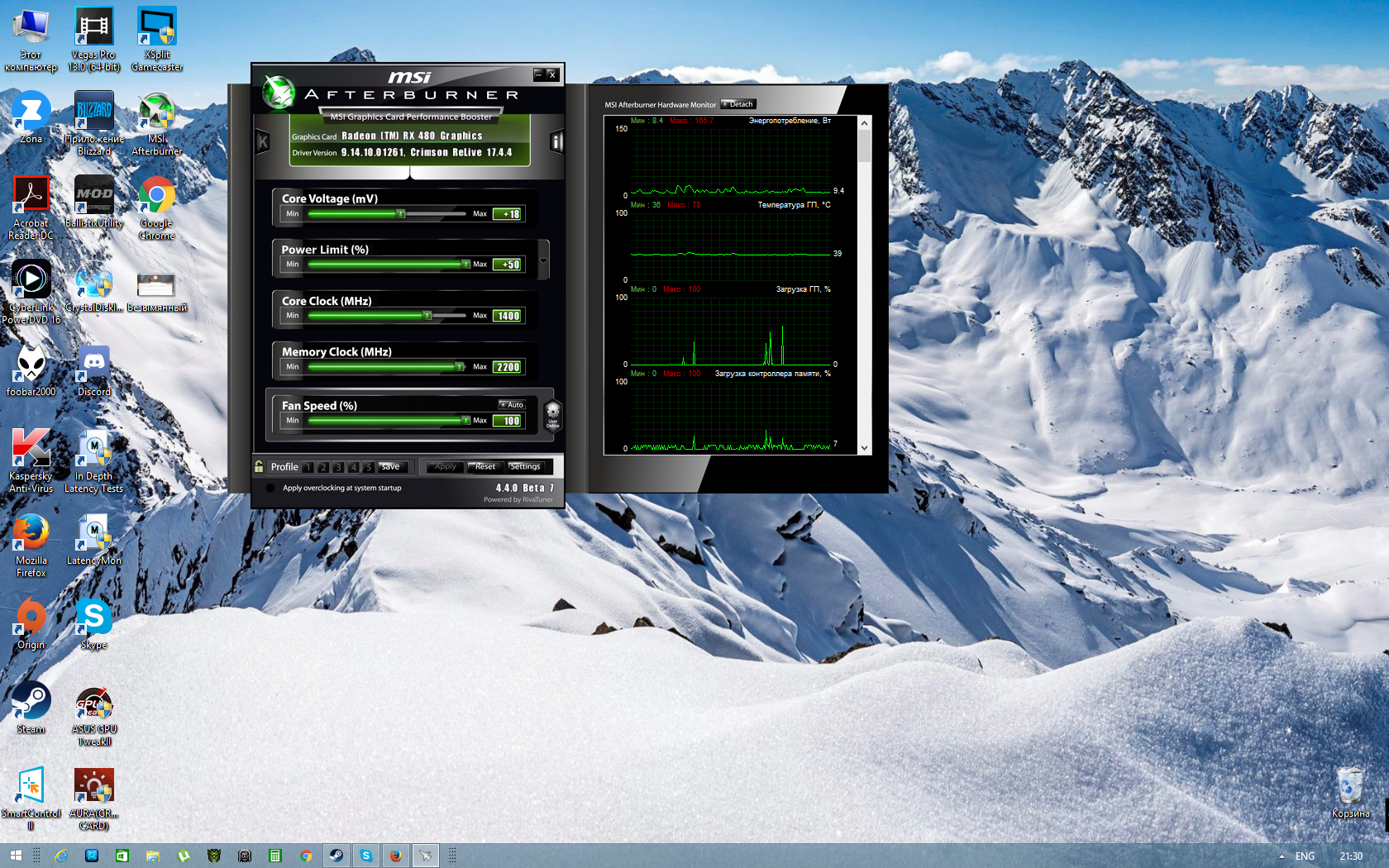The width and height of the screenshot is (1389, 868).
Task: Click the Fan Speed 100 value field
Action: pos(507,421)
